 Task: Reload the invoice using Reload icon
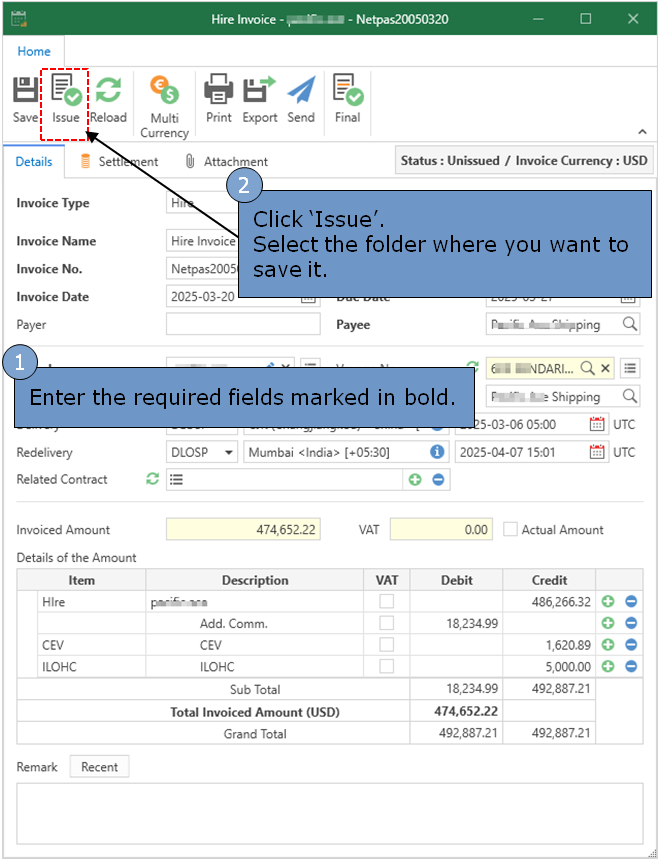pos(108,100)
